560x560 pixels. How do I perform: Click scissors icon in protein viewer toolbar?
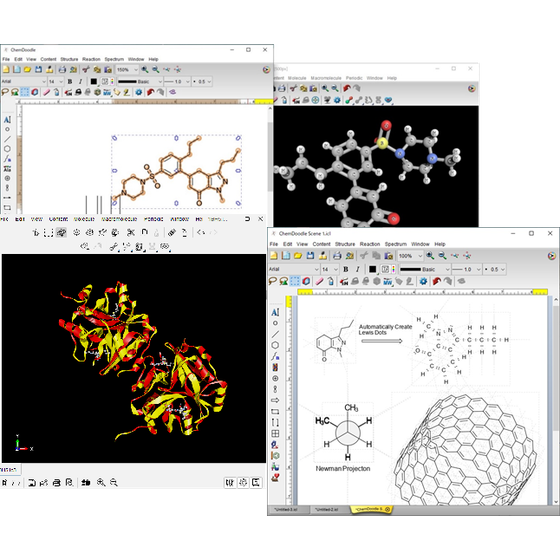(x=131, y=232)
